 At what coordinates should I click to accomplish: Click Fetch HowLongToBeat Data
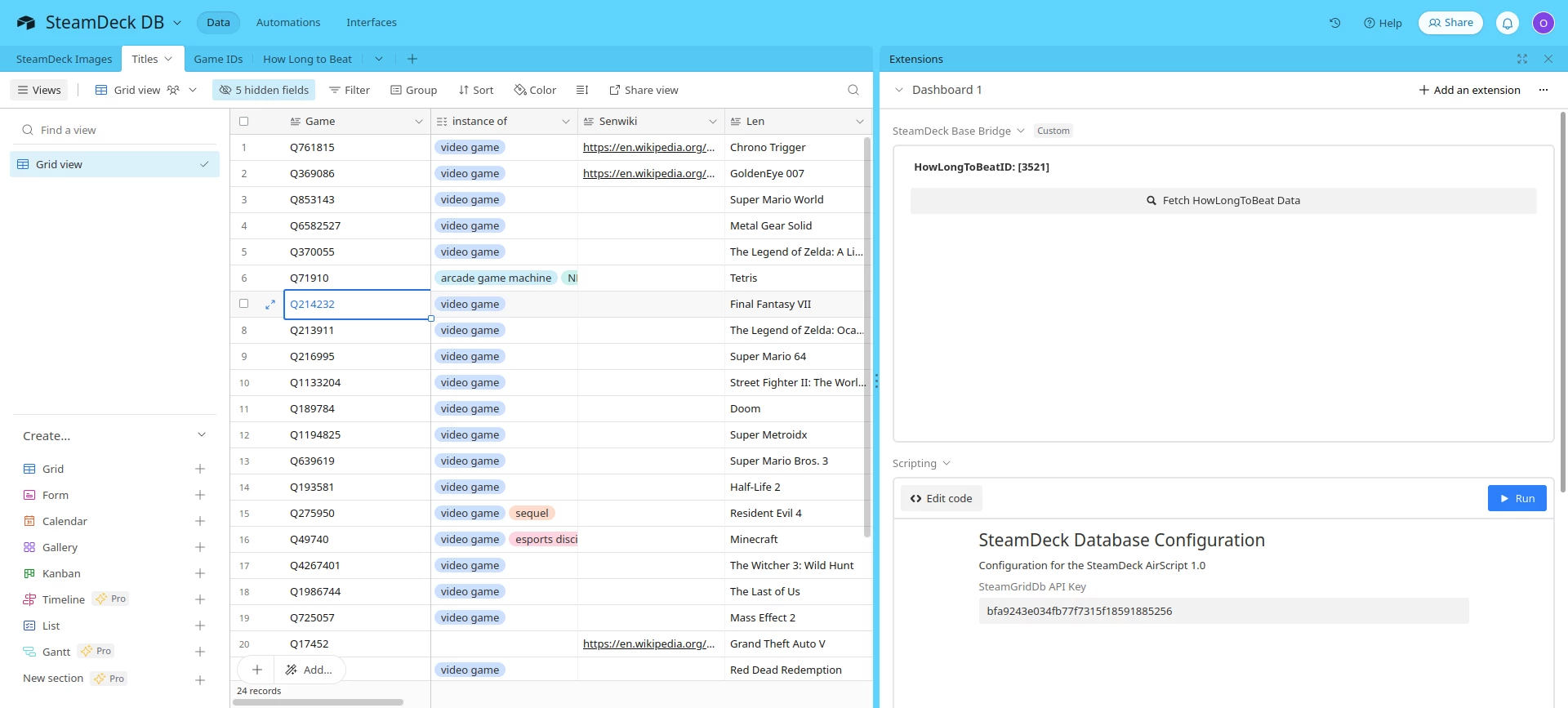pyautogui.click(x=1223, y=201)
